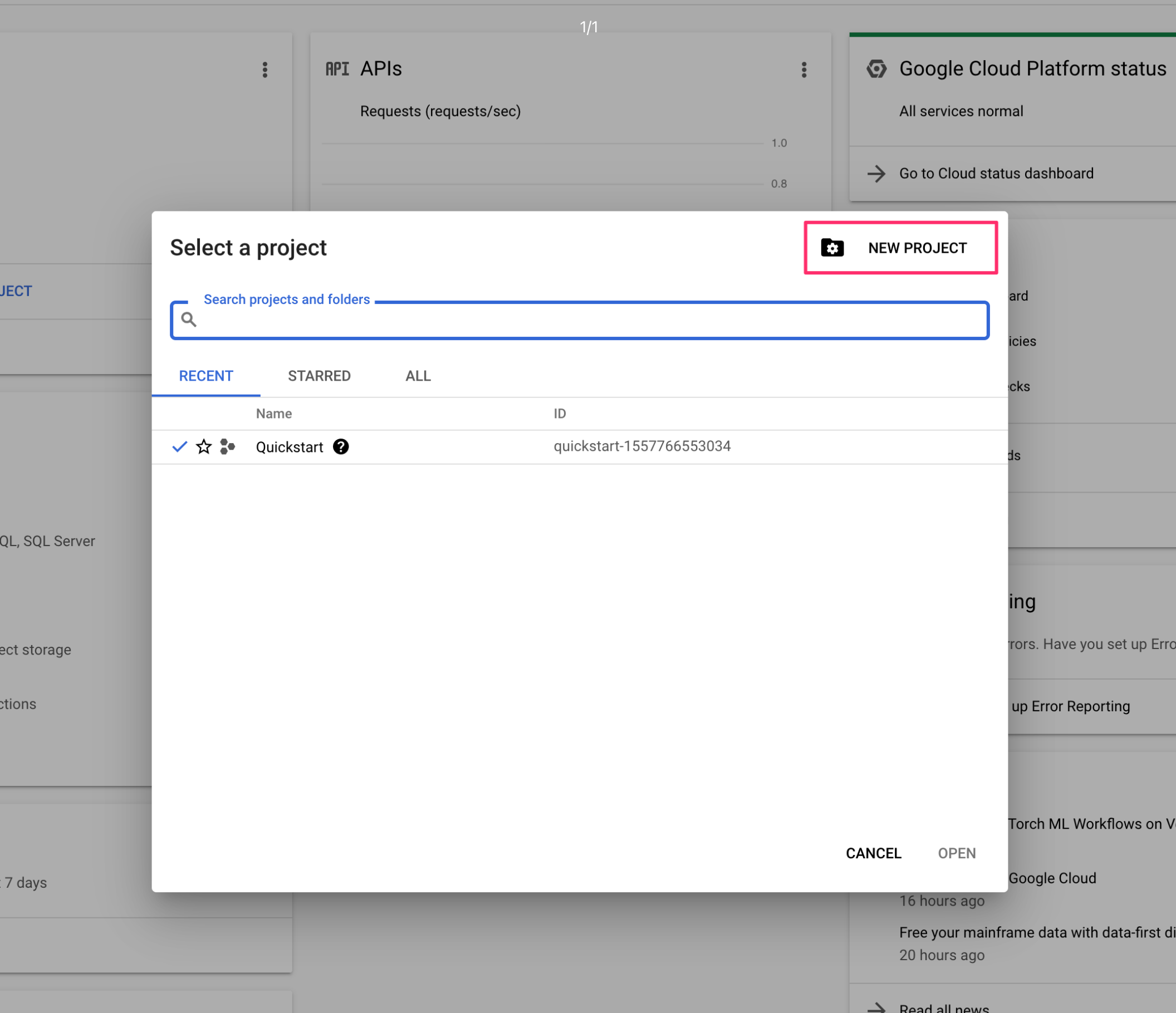Click the arrow beside Cloud status dashboard
Screen dimensions: 1176x1013
coord(876,174)
